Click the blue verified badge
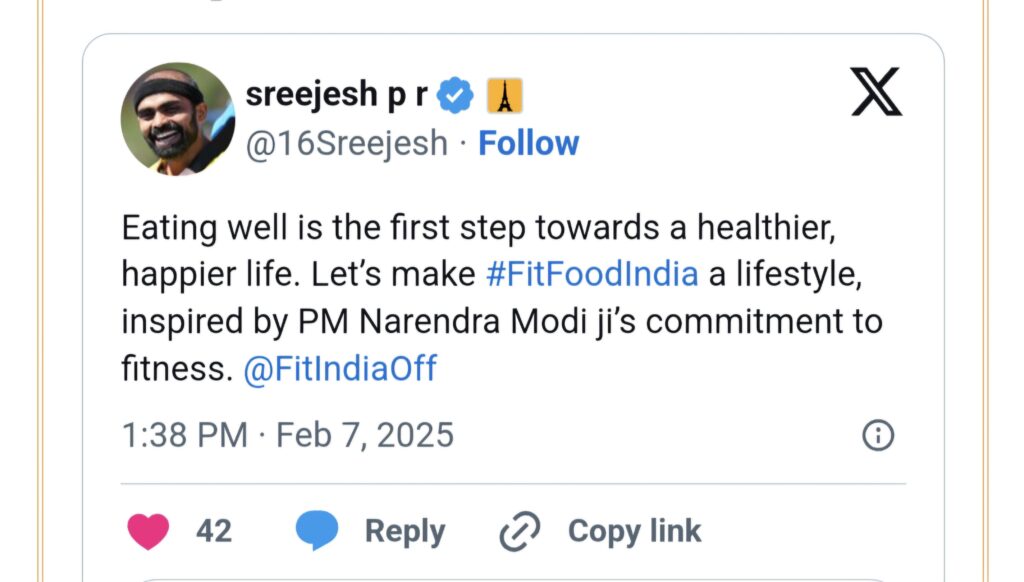Image resolution: width=1024 pixels, height=582 pixels. [457, 96]
